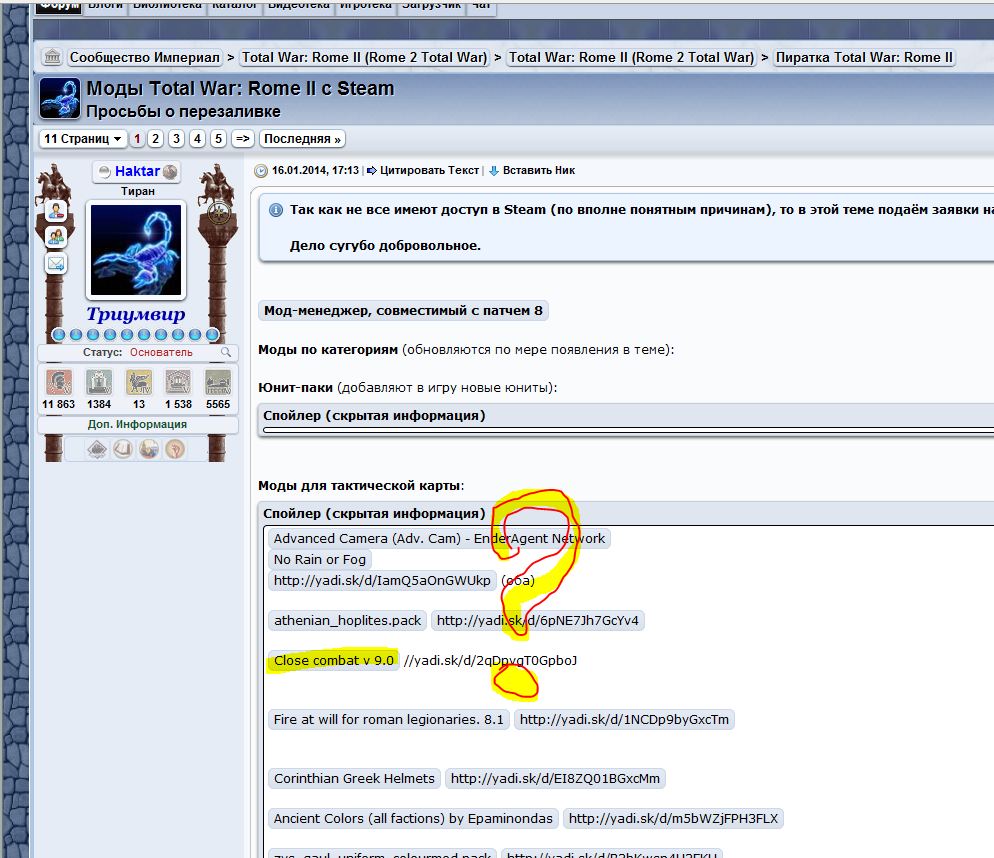Click the user profile icon on the left column

[56, 211]
